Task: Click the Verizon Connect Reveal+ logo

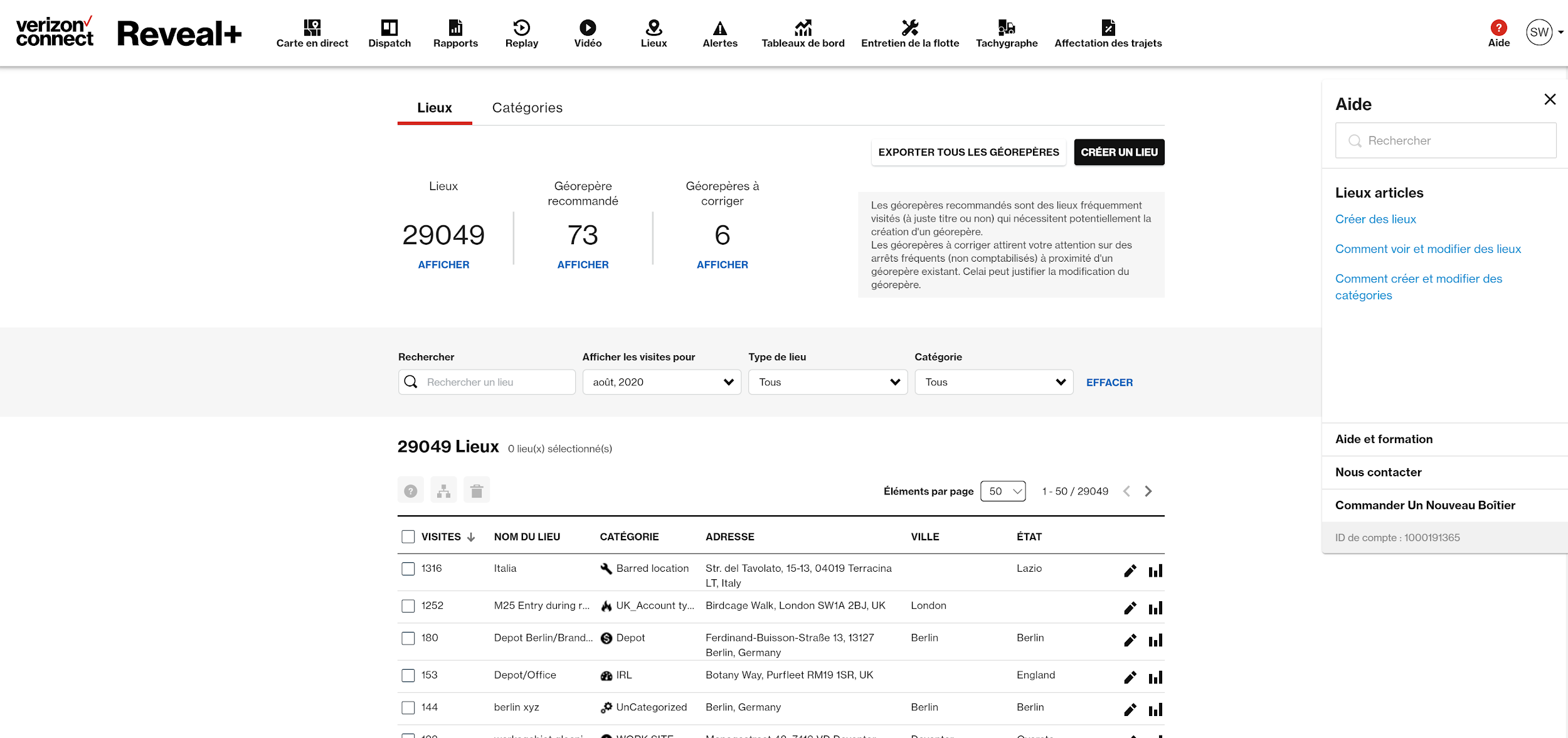Action: pos(129,33)
